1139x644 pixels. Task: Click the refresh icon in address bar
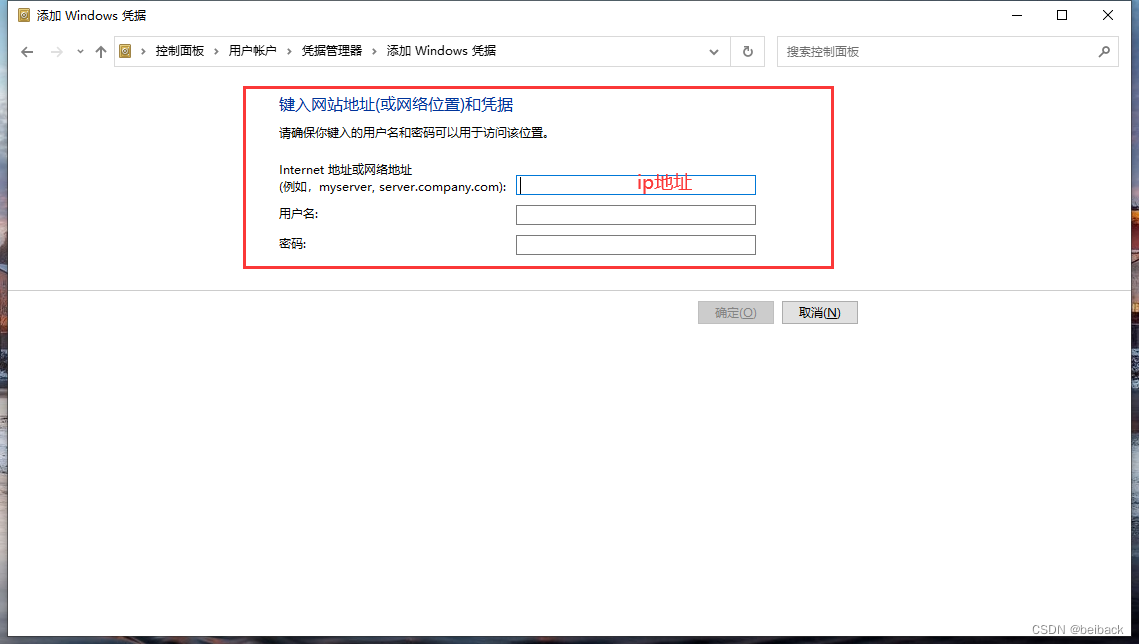pos(747,51)
